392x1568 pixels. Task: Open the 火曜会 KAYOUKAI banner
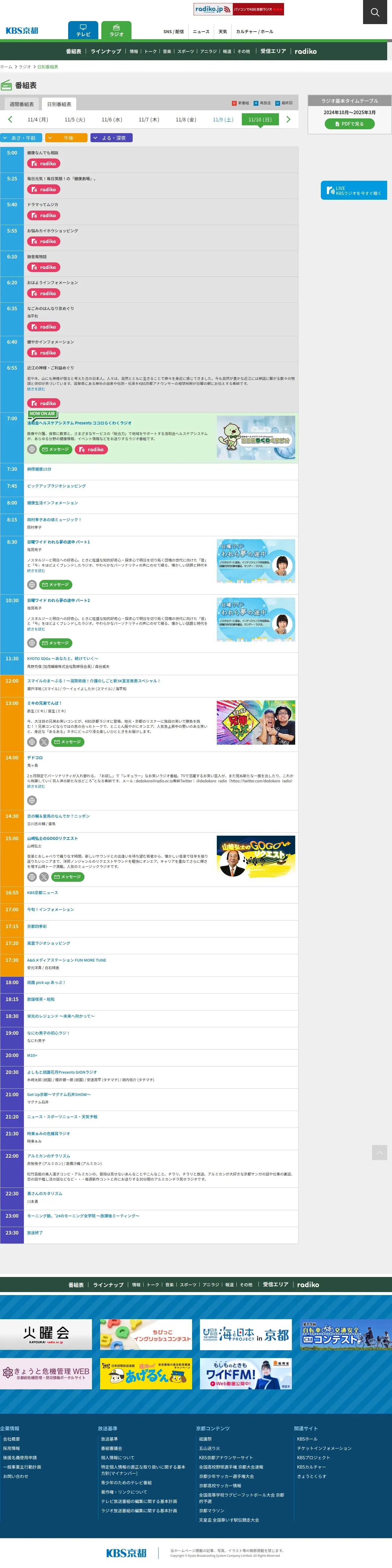tap(46, 1334)
